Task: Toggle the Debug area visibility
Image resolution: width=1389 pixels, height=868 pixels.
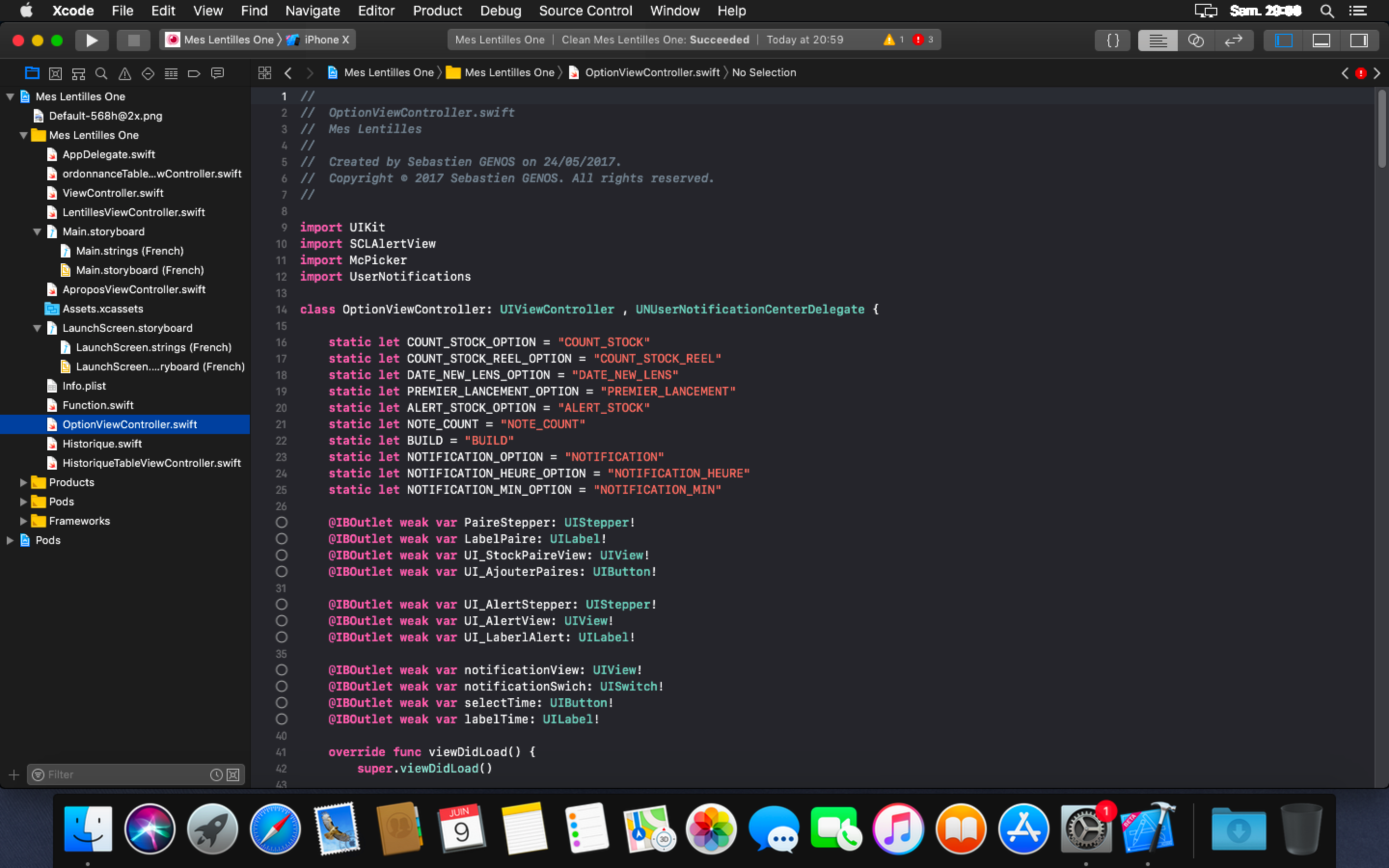Action: [1321, 40]
